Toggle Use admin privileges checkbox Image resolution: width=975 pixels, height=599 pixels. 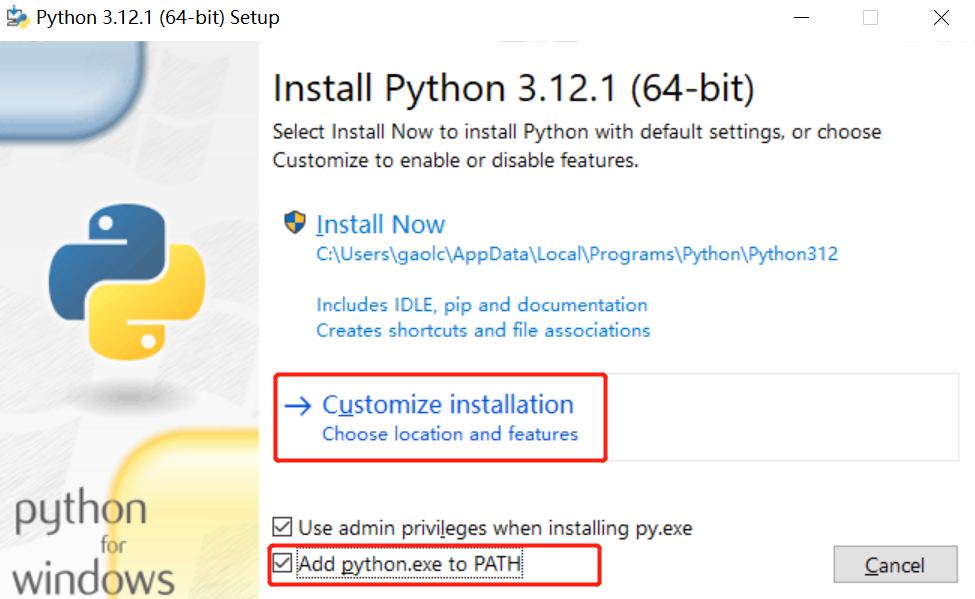pyautogui.click(x=282, y=527)
